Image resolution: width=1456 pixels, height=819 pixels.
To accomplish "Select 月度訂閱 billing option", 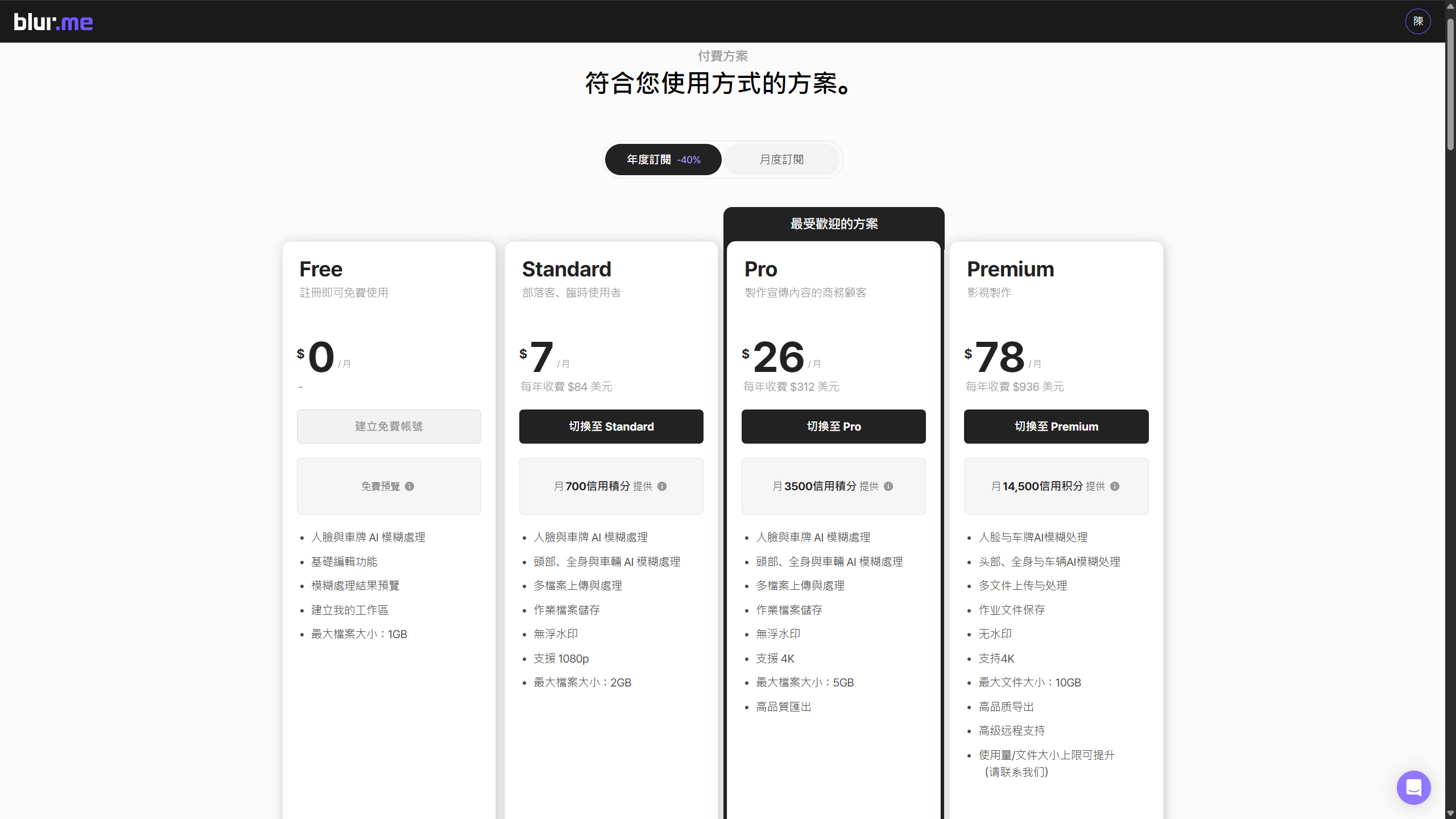I will 781,160.
